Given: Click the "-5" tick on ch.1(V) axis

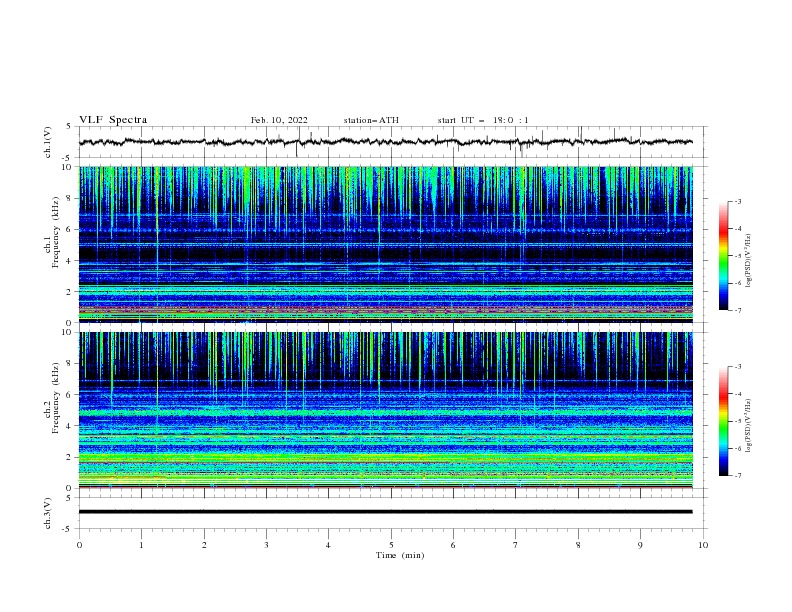Looking at the screenshot, I should point(68,158).
